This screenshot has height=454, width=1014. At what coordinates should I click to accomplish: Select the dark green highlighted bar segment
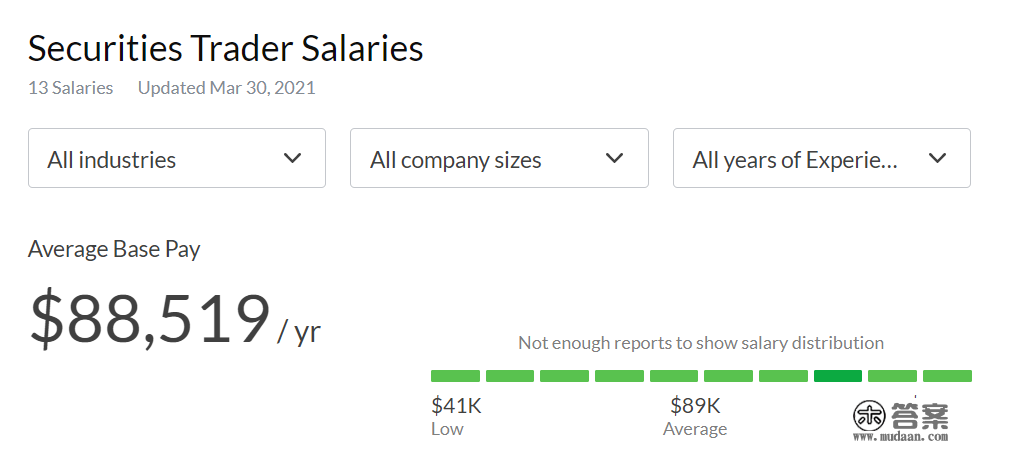(837, 376)
